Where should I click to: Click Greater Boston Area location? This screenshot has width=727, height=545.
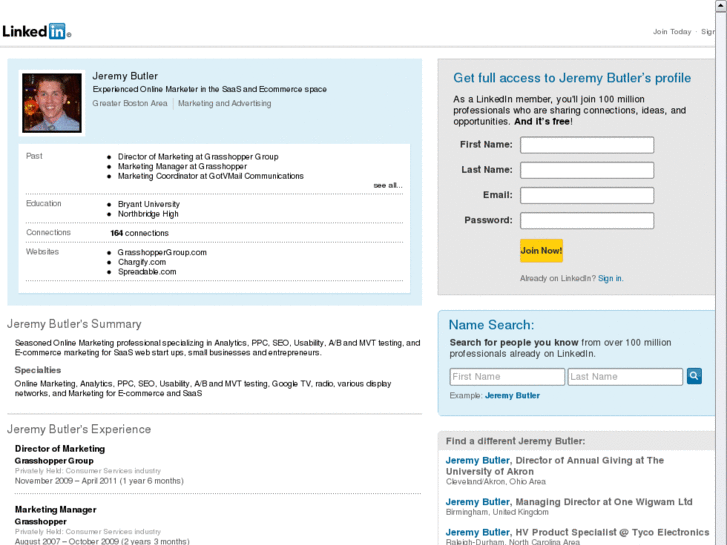[x=129, y=103]
